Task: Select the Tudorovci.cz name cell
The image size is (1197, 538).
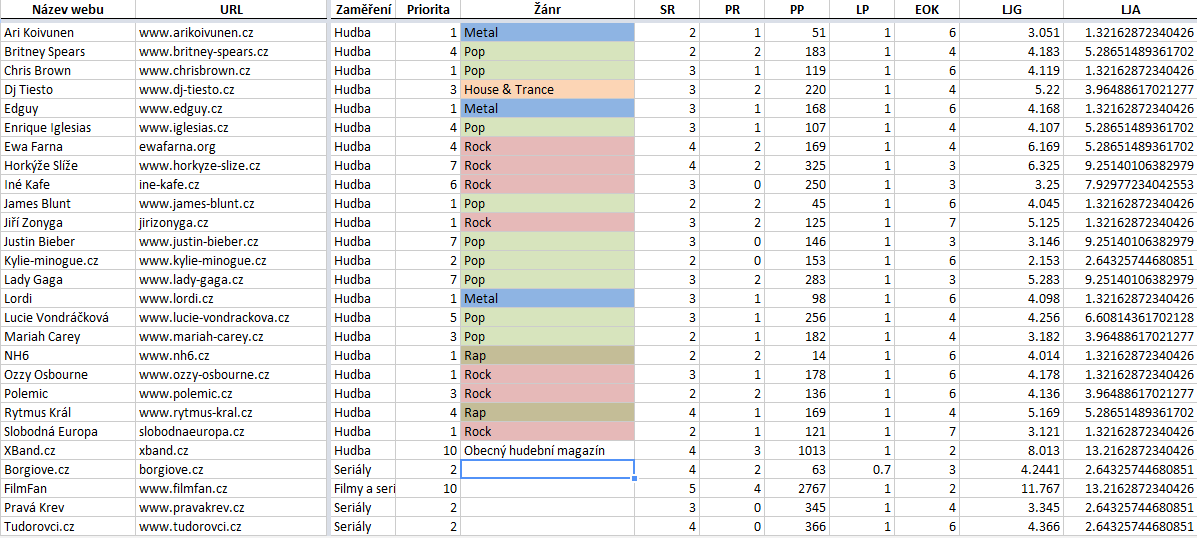Action: point(68,527)
